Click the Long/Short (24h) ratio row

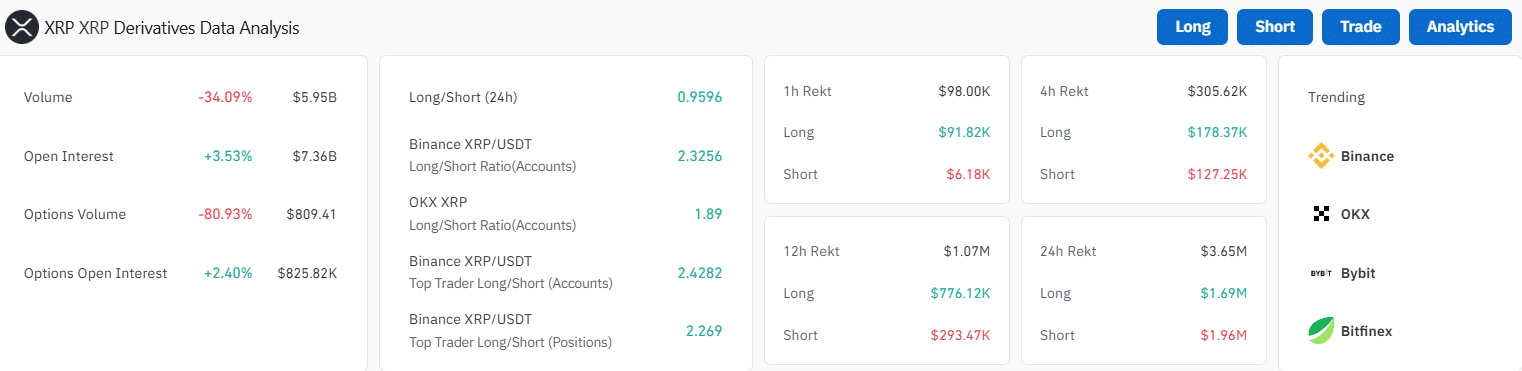point(565,97)
